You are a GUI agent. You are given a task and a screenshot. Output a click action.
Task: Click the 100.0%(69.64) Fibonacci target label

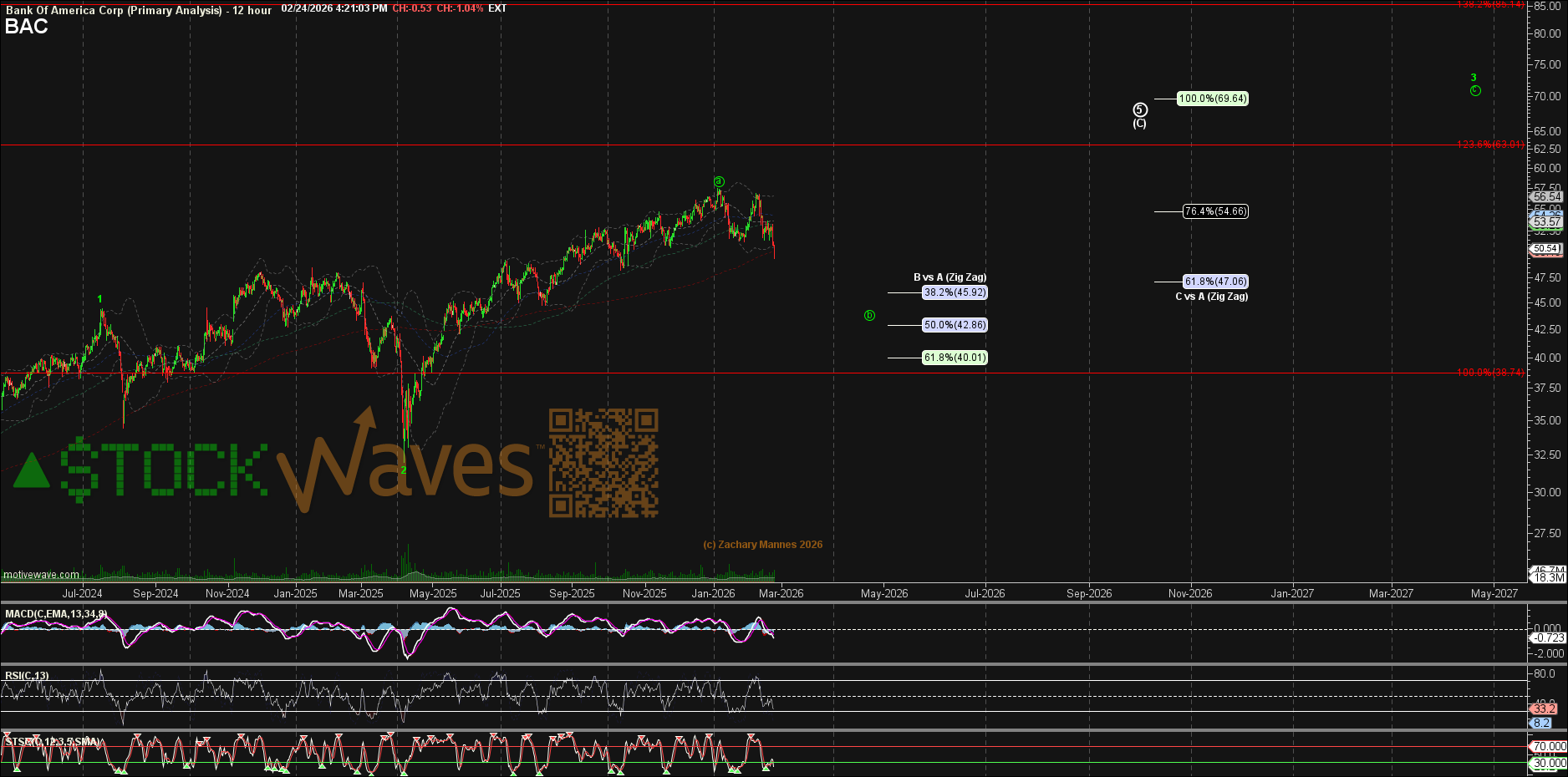[x=1212, y=99]
